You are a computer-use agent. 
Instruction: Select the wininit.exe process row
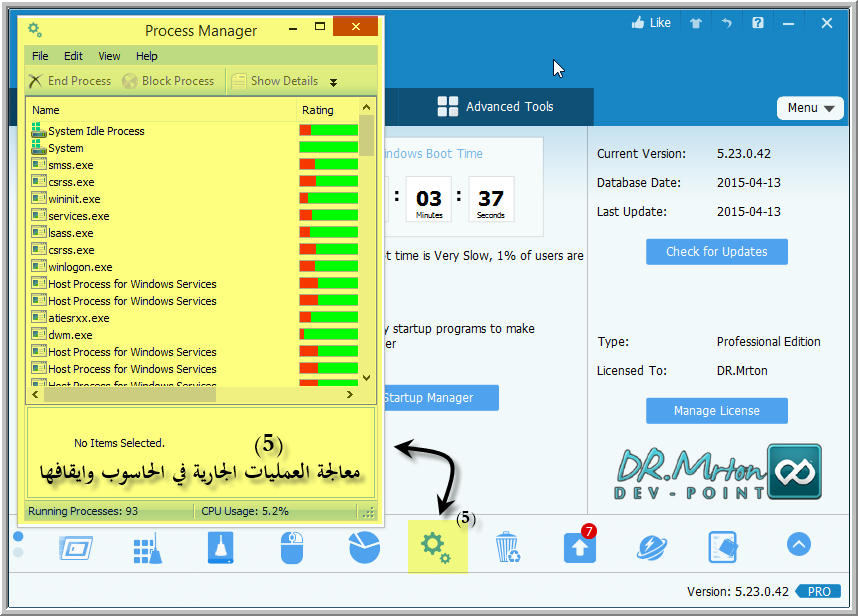coord(193,199)
